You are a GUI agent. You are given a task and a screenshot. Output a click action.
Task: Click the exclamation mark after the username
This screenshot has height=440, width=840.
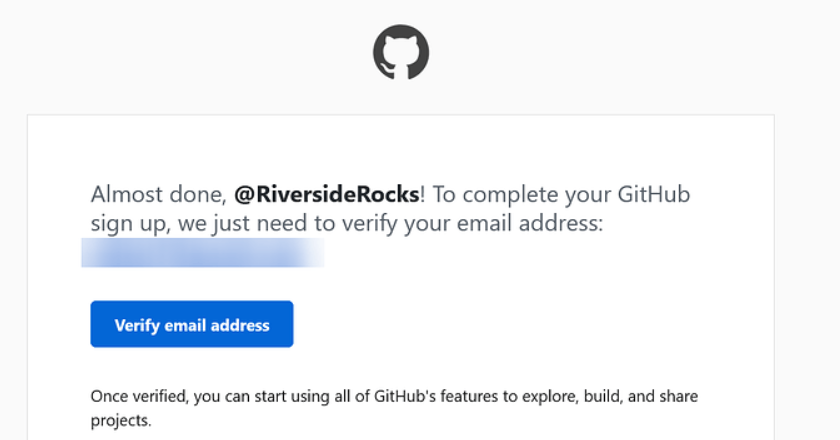pyautogui.click(x=424, y=194)
